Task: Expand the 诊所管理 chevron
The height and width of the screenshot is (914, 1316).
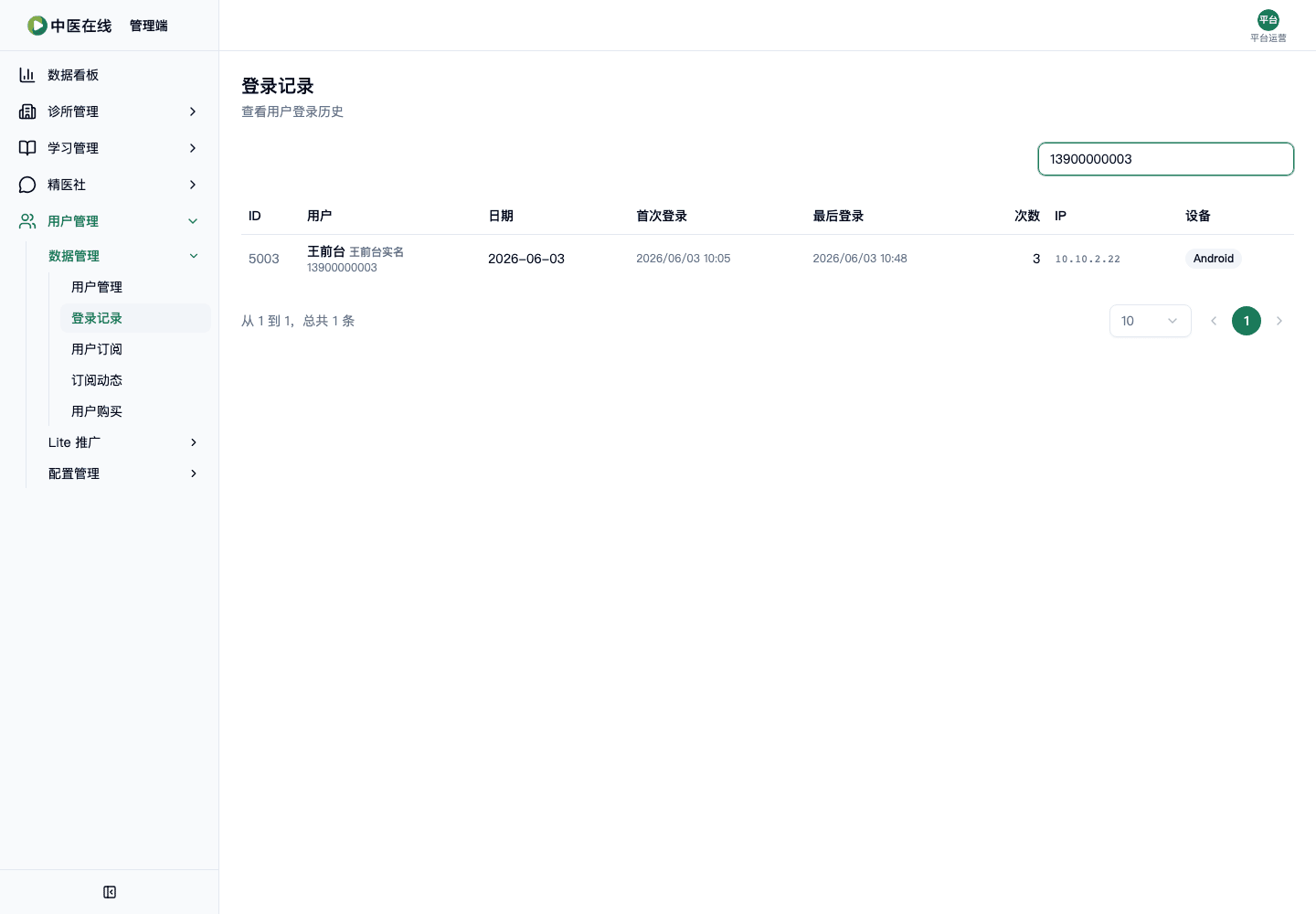Action: [193, 112]
